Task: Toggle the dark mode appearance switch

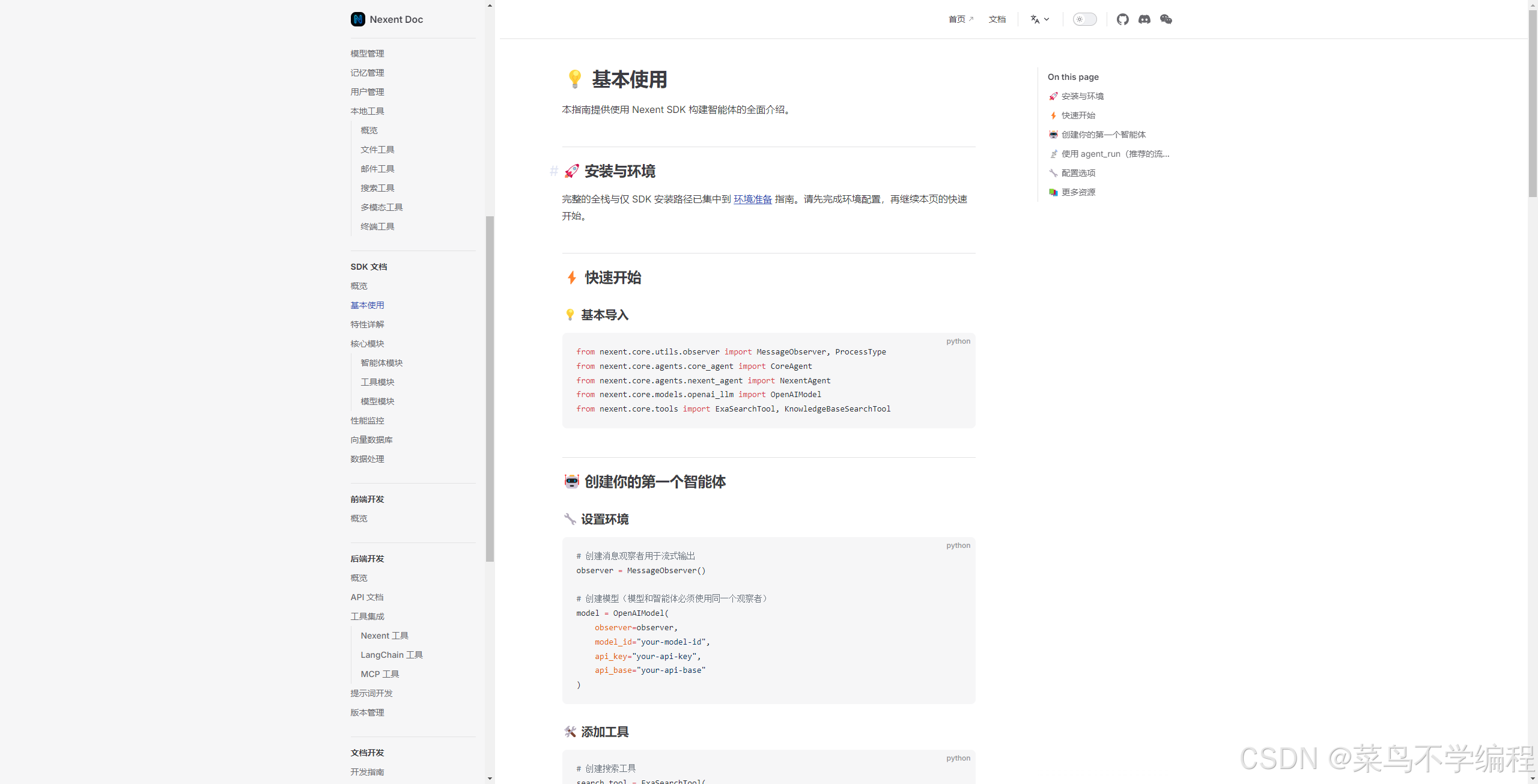Action: [x=1084, y=19]
